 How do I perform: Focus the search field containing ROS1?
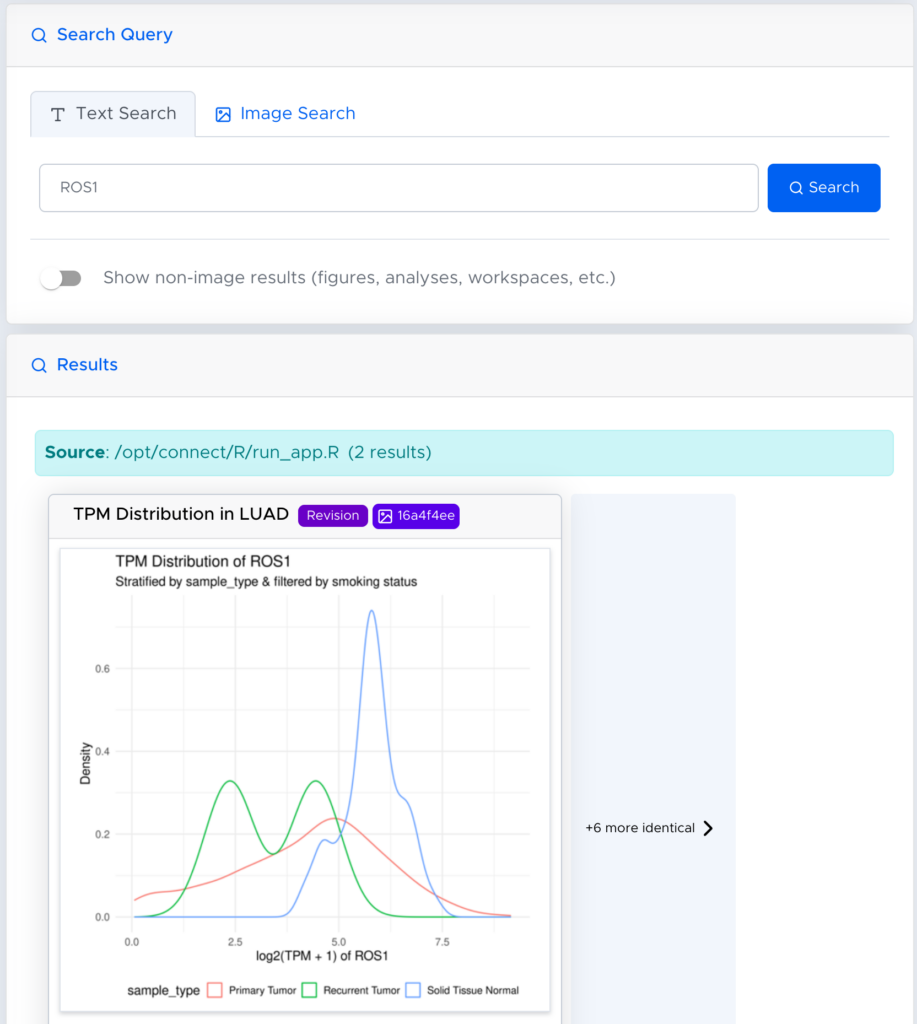(x=398, y=188)
